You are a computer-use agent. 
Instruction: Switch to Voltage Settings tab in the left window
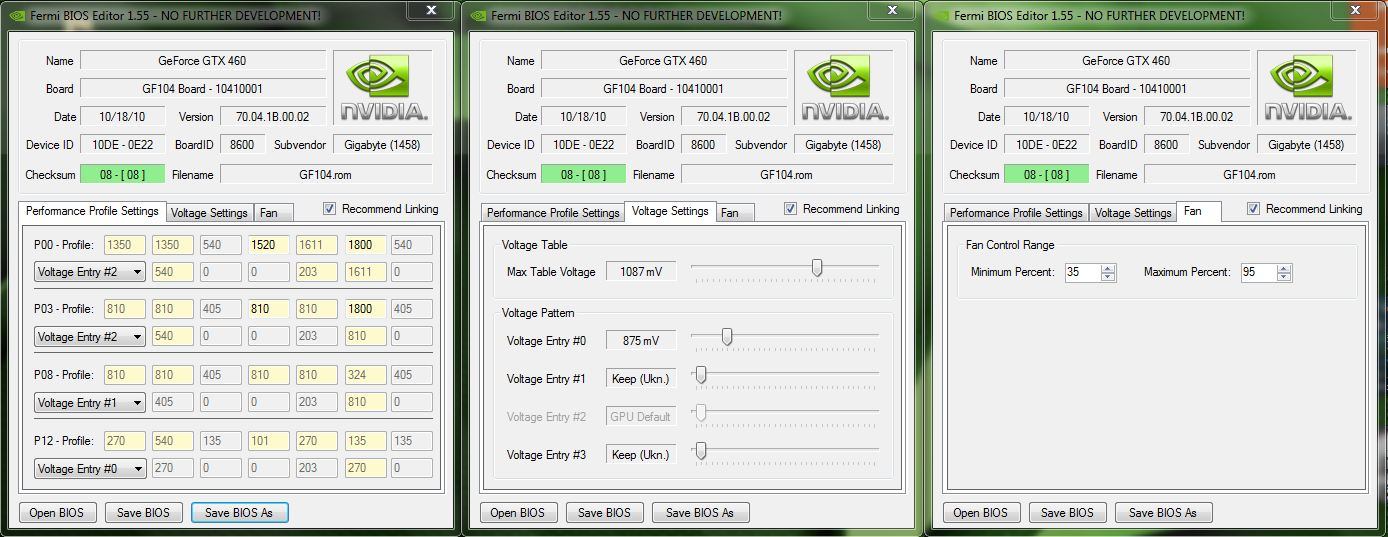(x=209, y=213)
